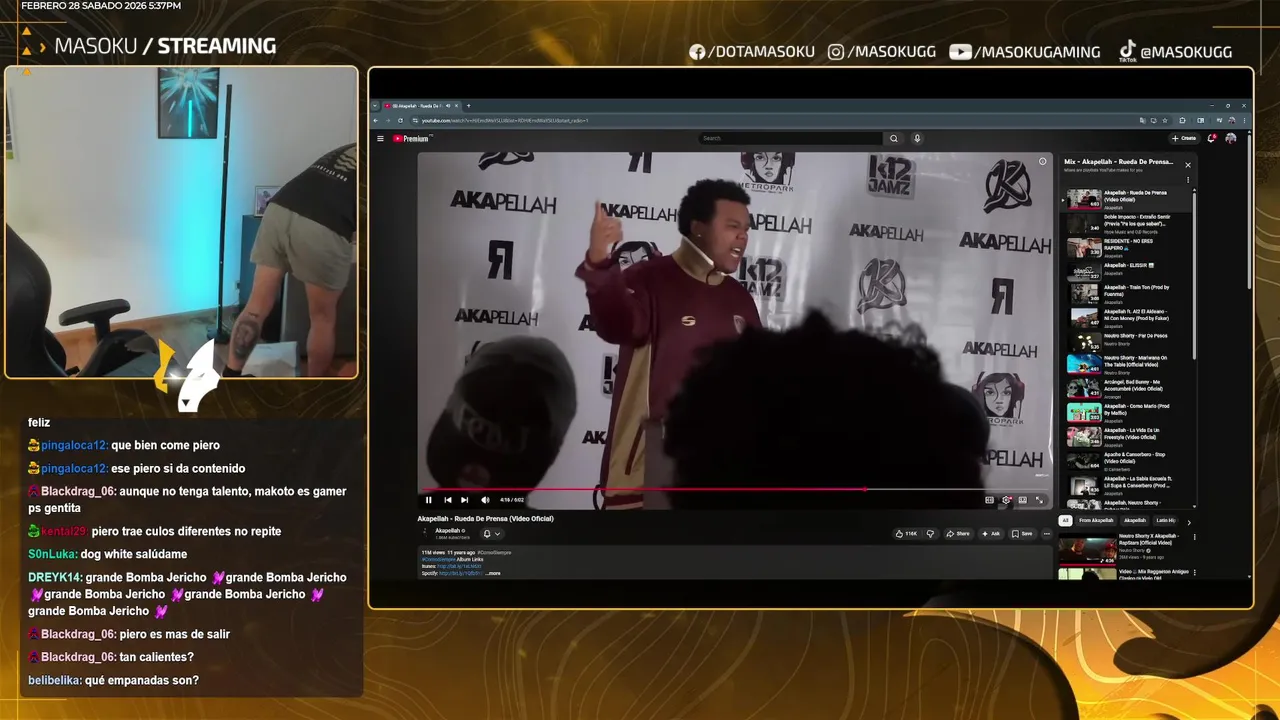Open options for the RapStars recommended video
Screen dimensions: 1280x720
(1194, 537)
